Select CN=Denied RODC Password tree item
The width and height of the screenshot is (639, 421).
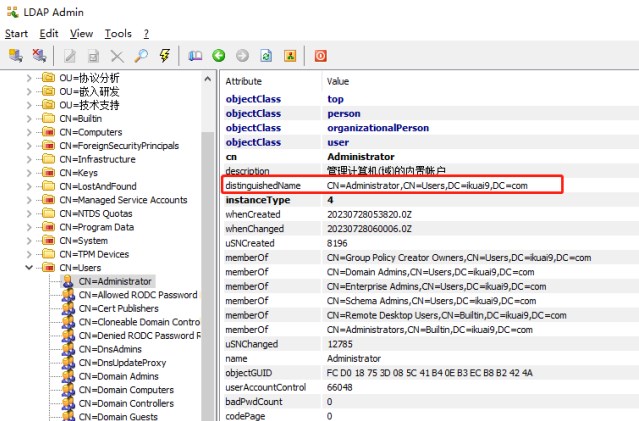(x=140, y=335)
